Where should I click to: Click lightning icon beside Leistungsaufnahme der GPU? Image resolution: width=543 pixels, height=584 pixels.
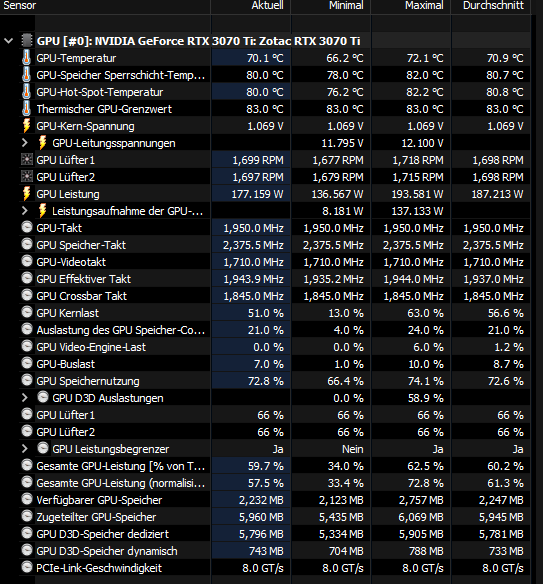[42, 211]
